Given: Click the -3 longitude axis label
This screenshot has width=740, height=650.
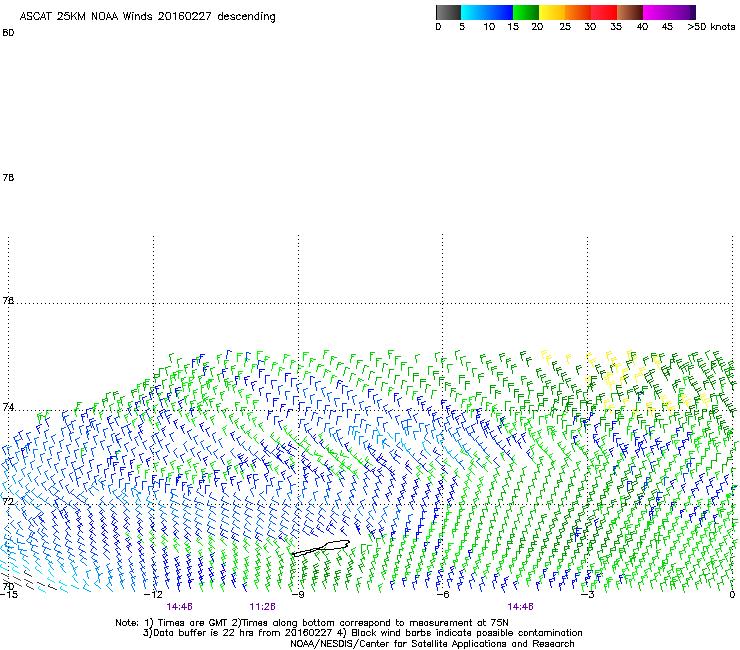Looking at the screenshot, I should coord(588,595).
